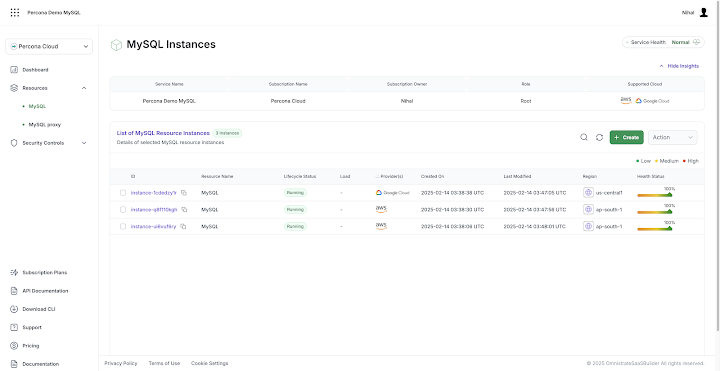
Task: Click the Support icon in sidebar
Action: coord(14,327)
